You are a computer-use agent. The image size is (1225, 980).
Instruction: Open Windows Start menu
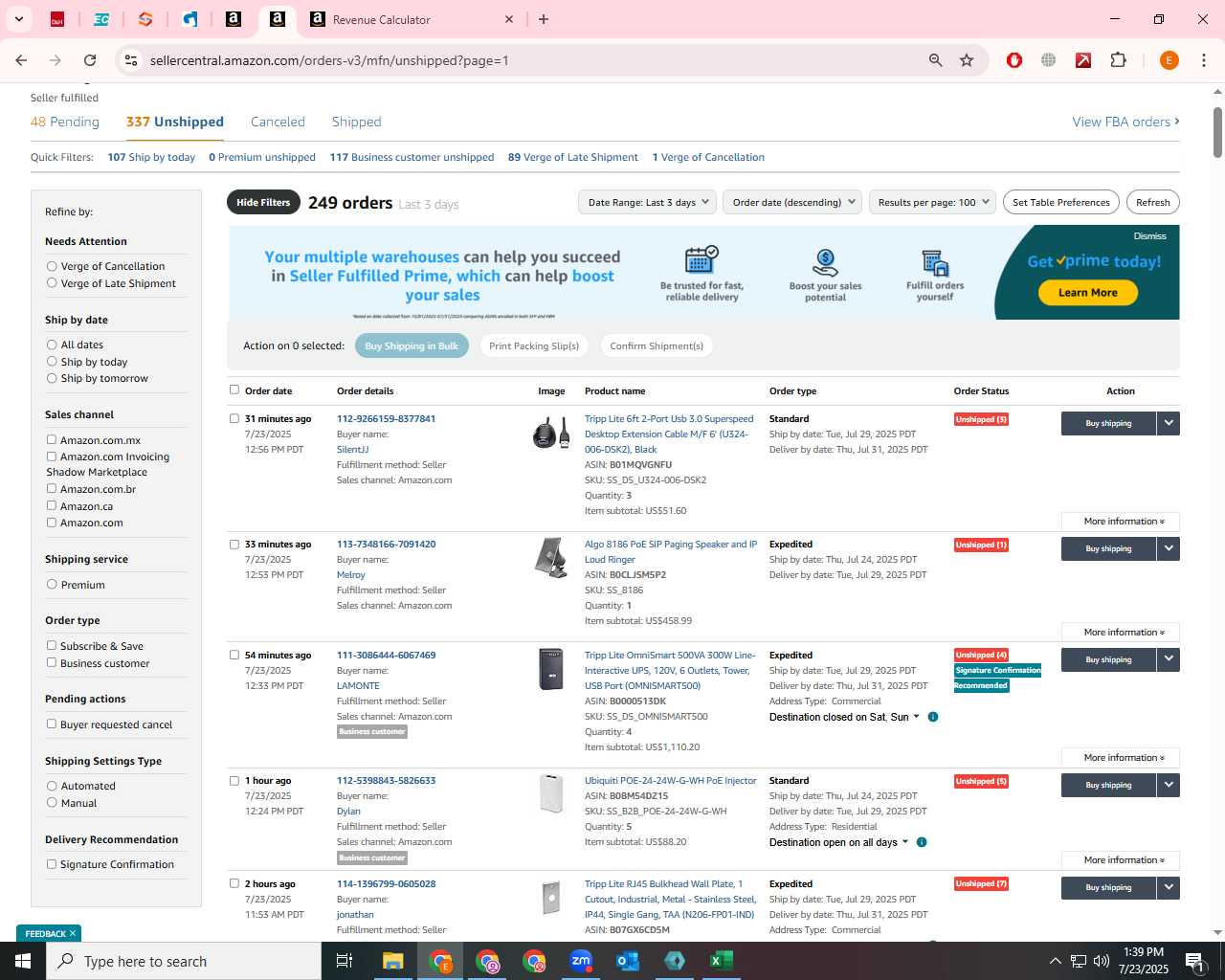[23, 961]
